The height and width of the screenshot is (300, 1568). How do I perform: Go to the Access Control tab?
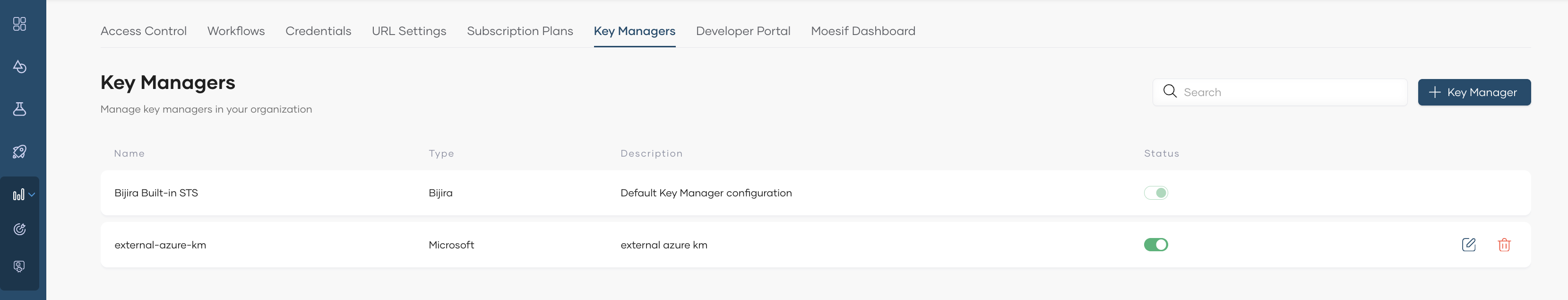pyautogui.click(x=143, y=30)
